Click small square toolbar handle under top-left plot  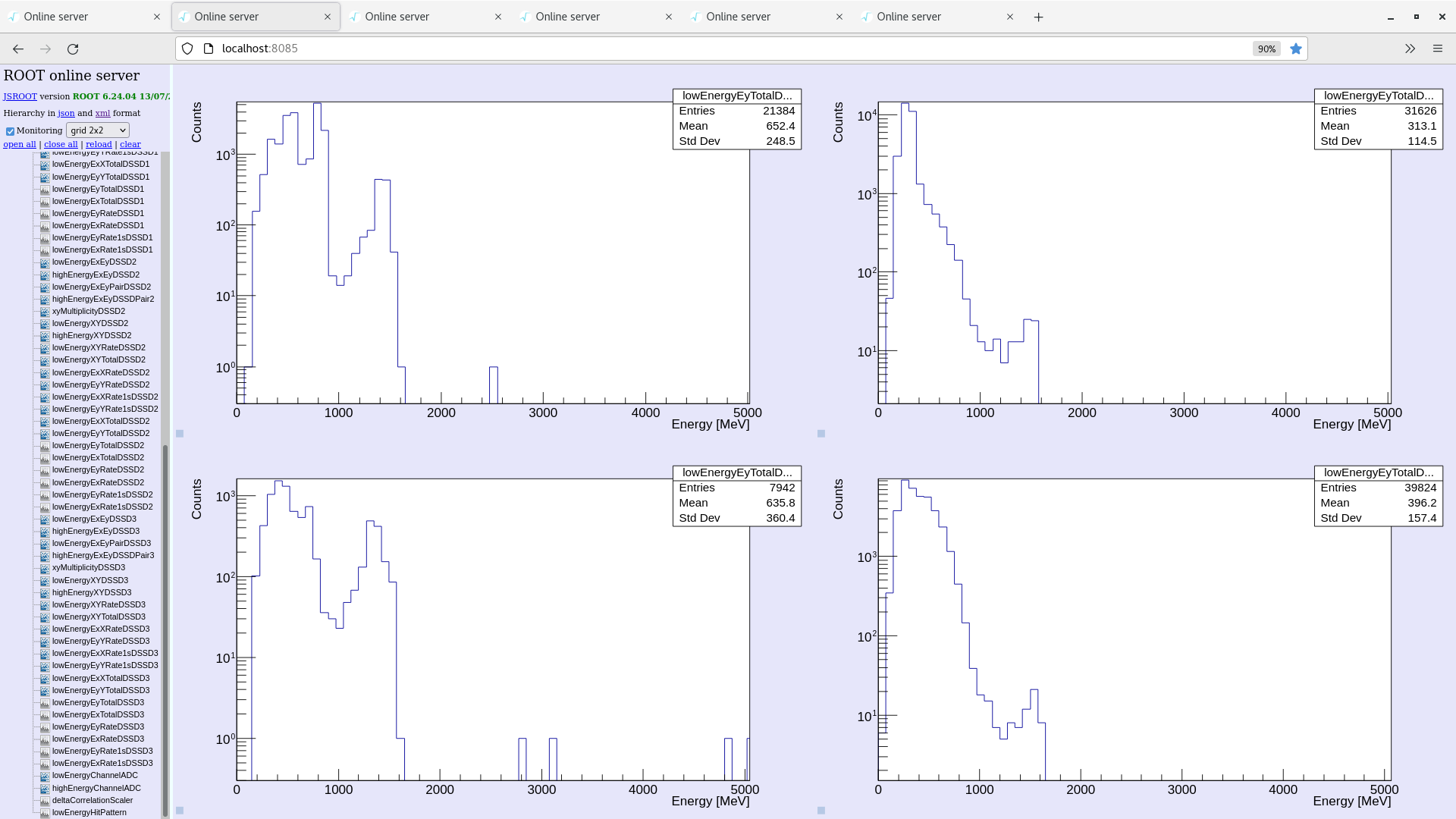(x=180, y=434)
